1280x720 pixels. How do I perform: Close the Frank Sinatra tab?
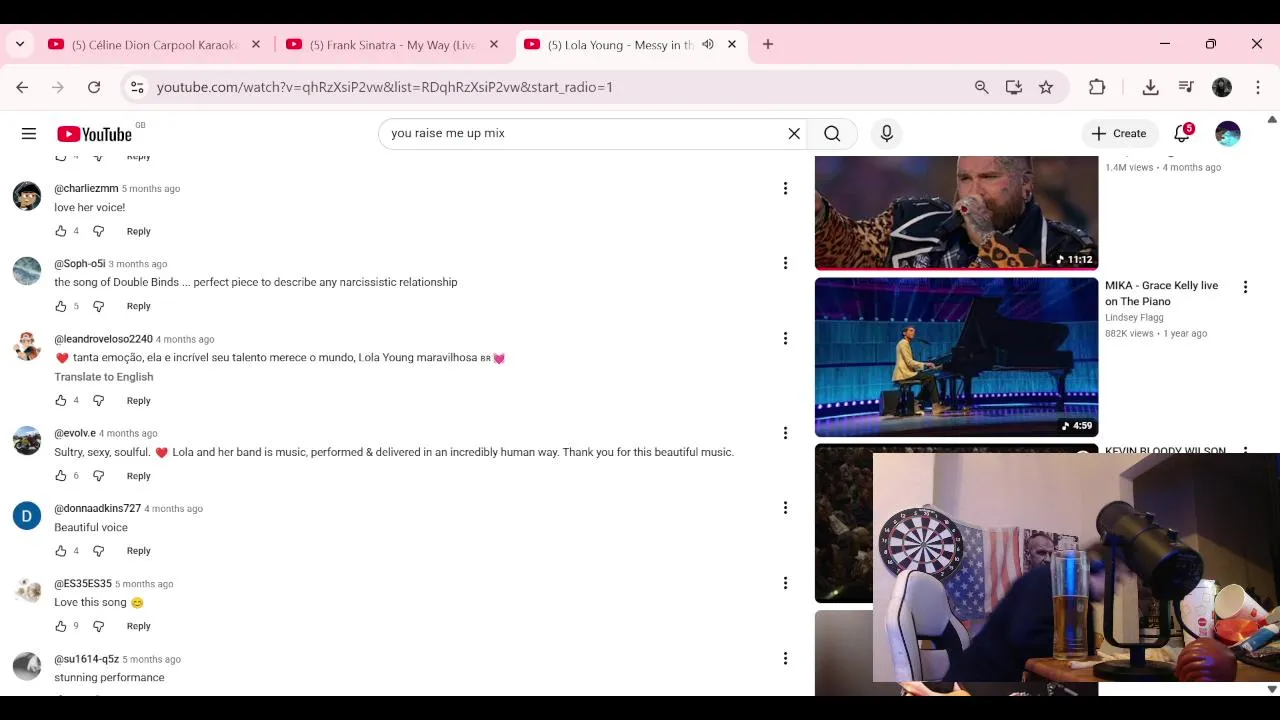(x=494, y=45)
